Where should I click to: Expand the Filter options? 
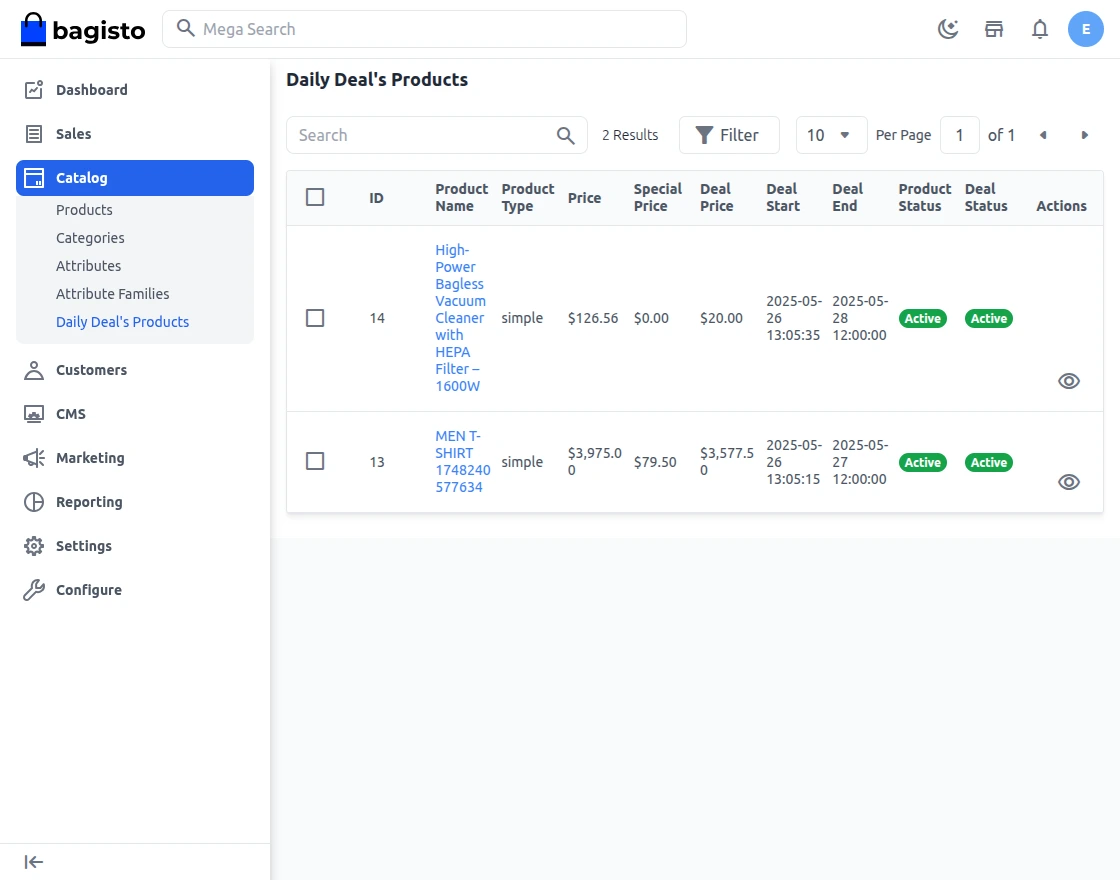729,134
